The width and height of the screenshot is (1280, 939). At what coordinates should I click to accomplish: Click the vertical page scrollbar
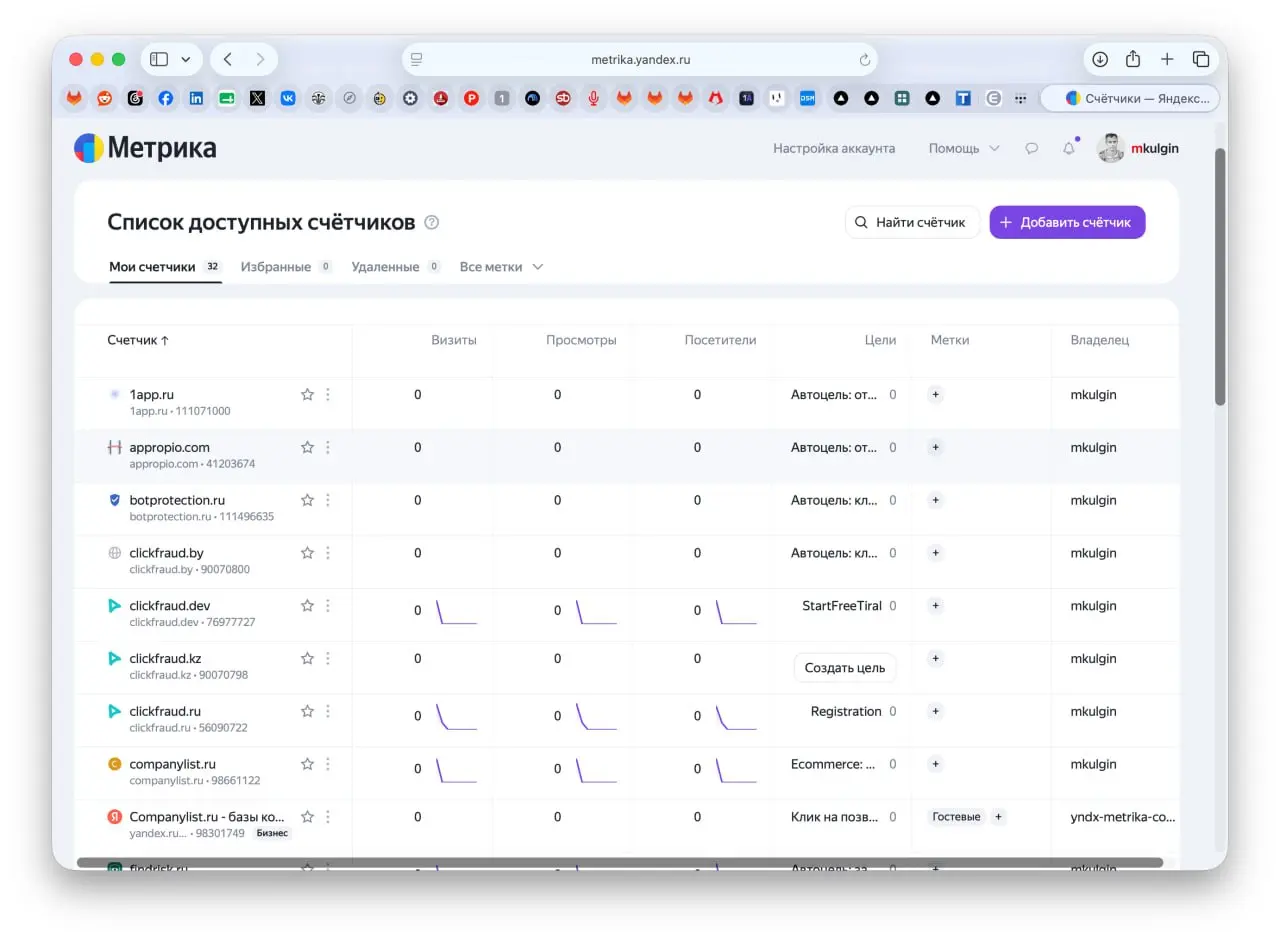[x=1220, y=277]
